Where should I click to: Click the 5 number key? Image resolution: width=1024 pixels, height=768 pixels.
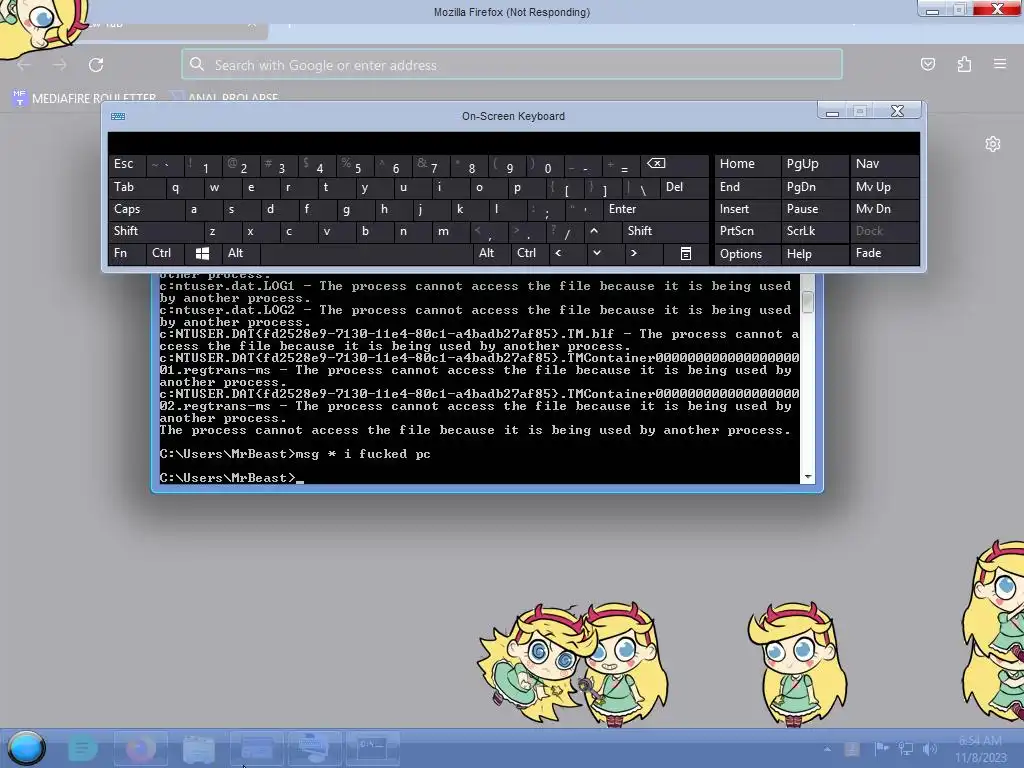pos(357,167)
